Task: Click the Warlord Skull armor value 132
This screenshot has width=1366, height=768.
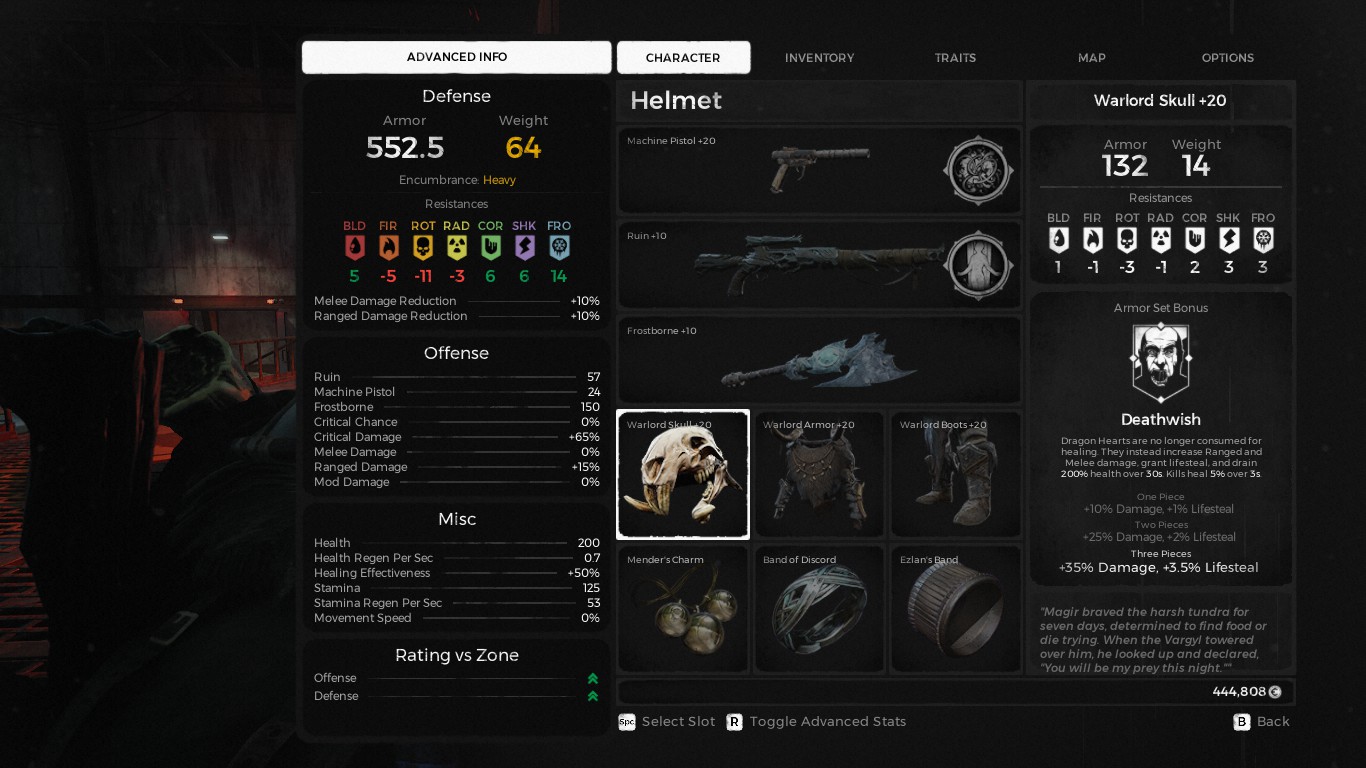Action: click(x=1125, y=166)
